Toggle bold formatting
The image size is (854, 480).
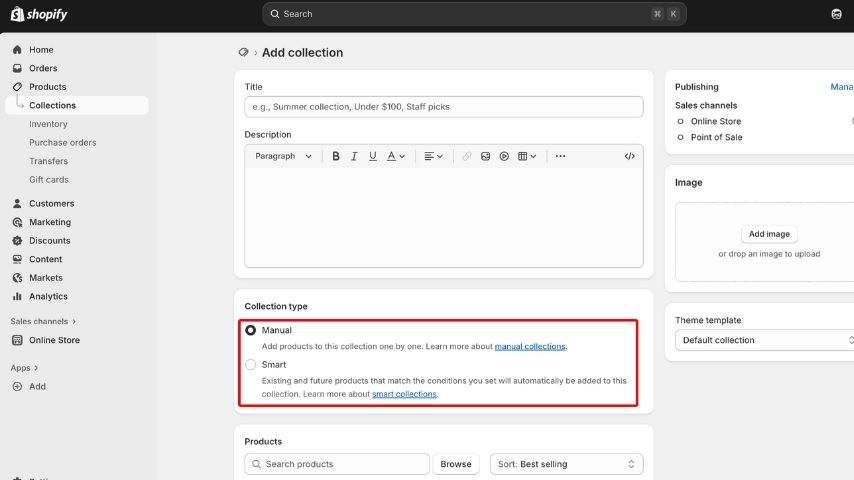click(x=336, y=156)
